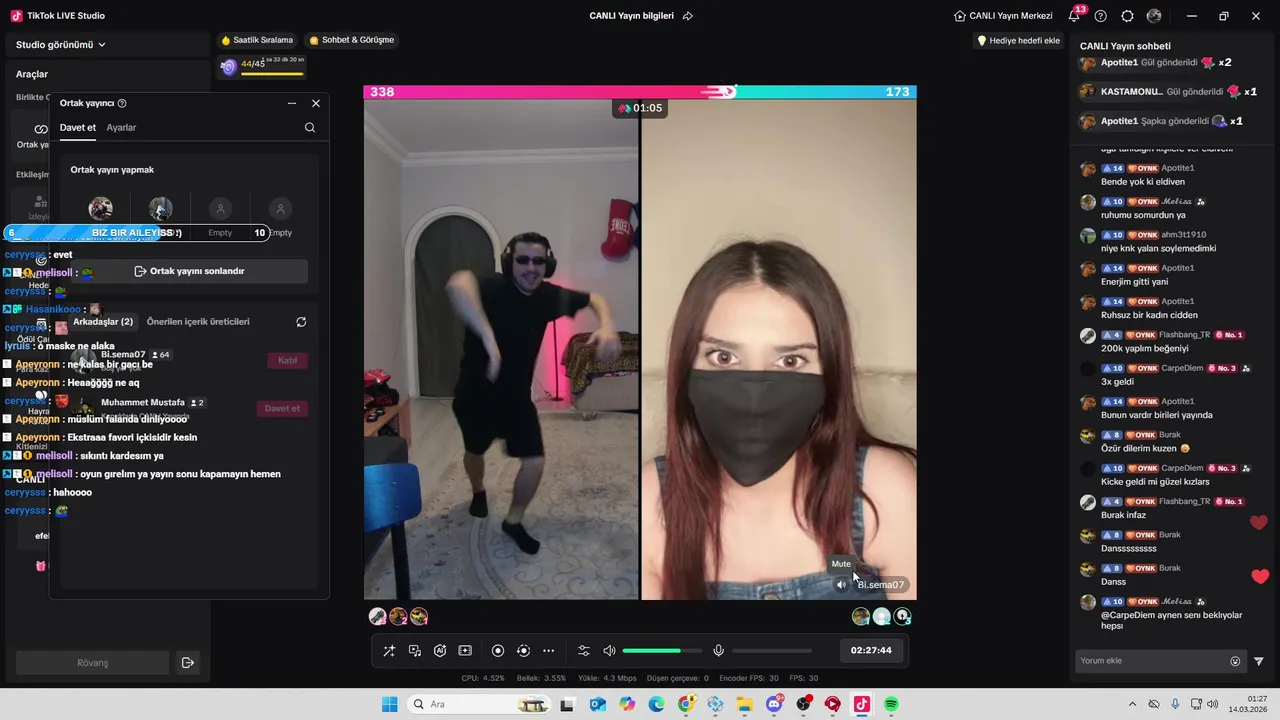
Task: Open the media and music tool icon
Action: (415, 651)
